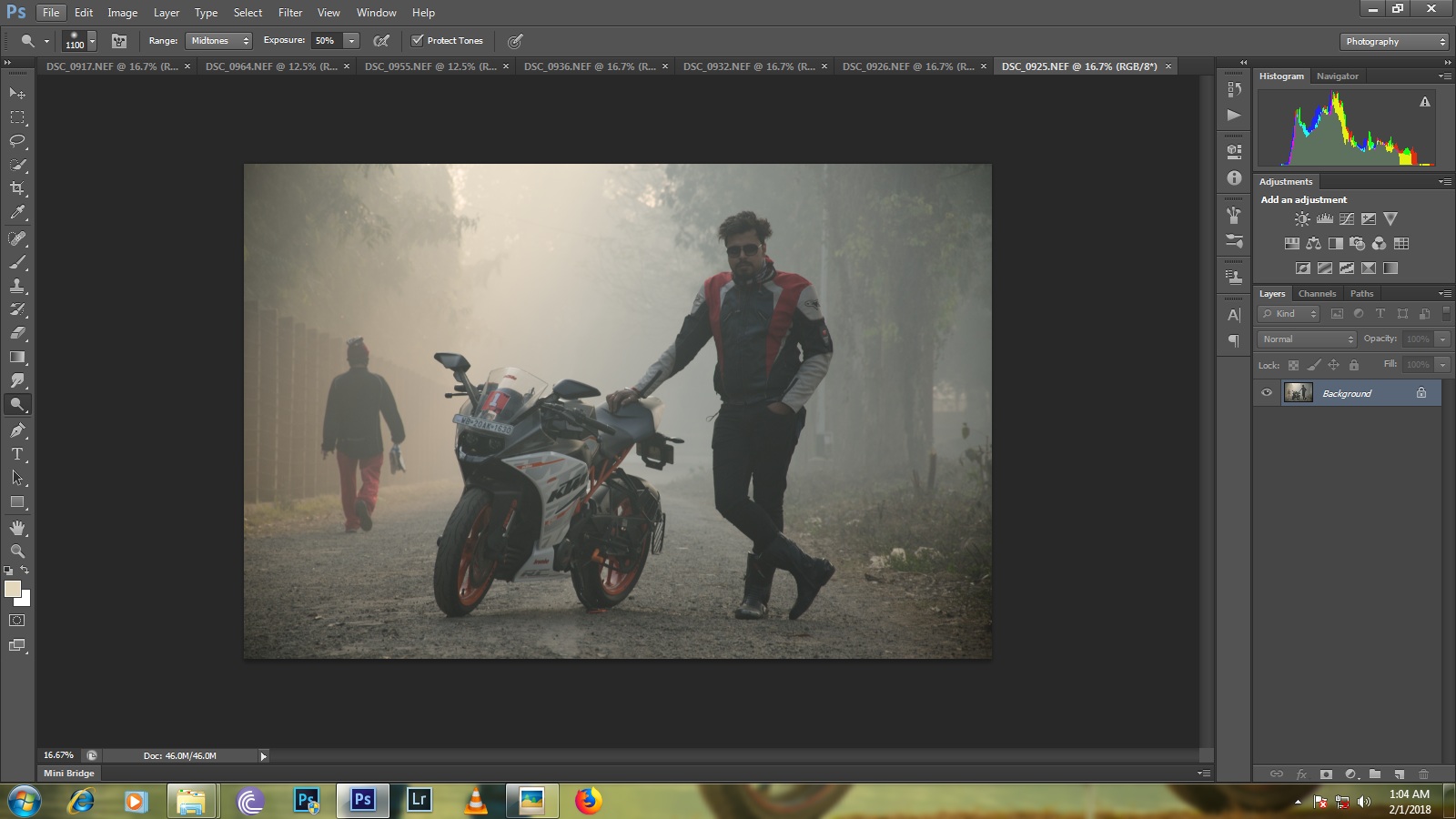This screenshot has height=819, width=1456.
Task: Select the Hand tool
Action: (17, 528)
